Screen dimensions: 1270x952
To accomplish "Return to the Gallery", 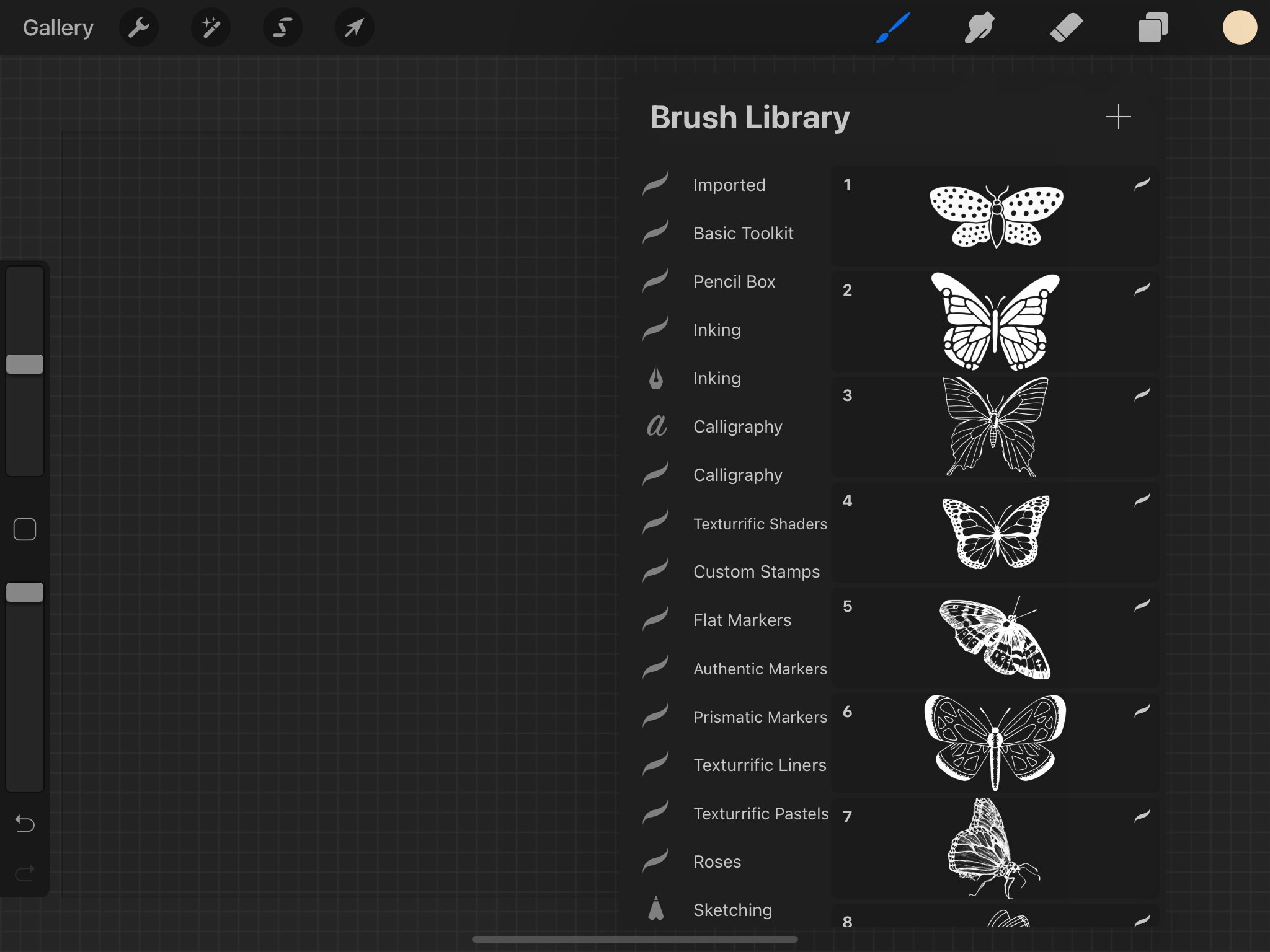I will 58,27.
